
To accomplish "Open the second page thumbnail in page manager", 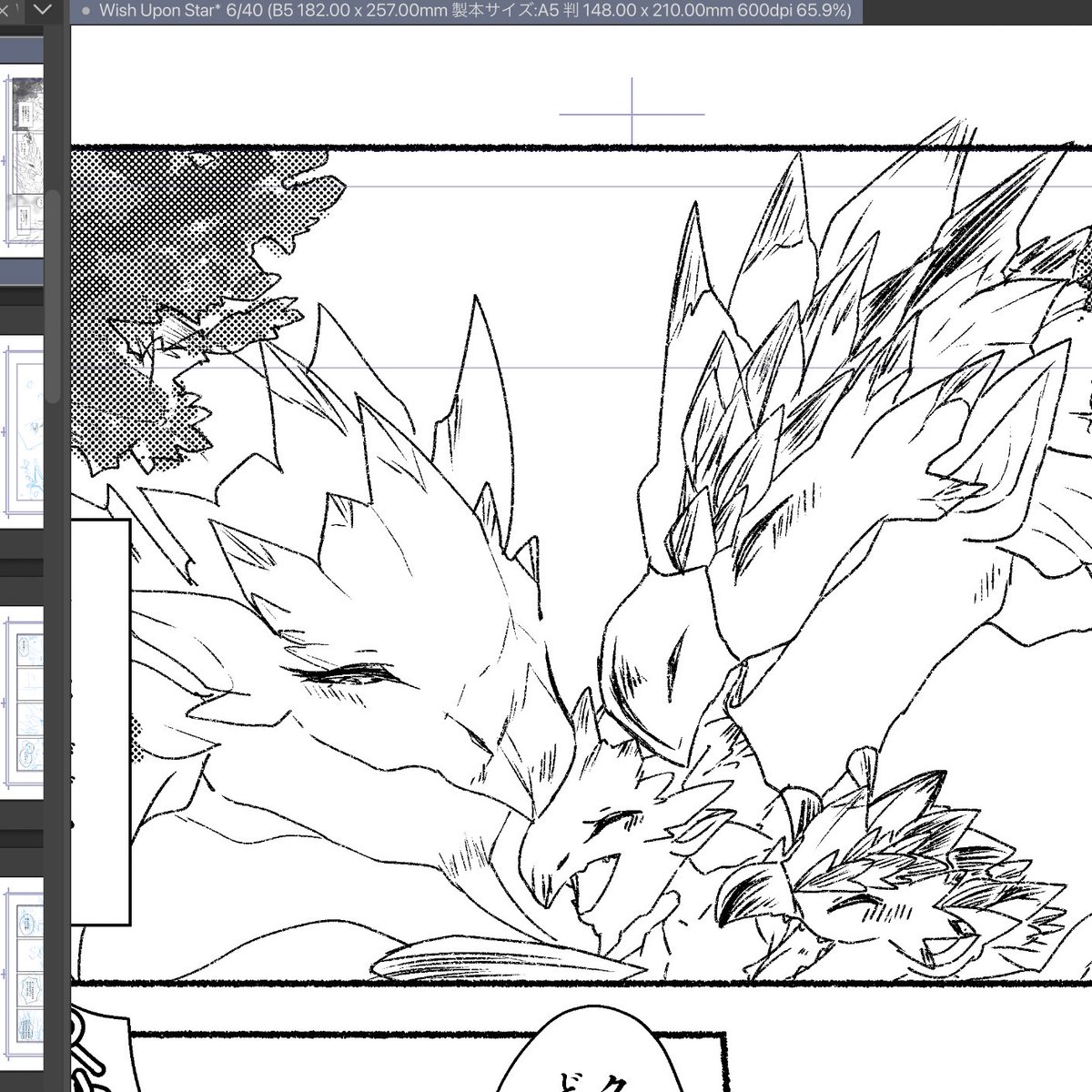I will 22,430.
